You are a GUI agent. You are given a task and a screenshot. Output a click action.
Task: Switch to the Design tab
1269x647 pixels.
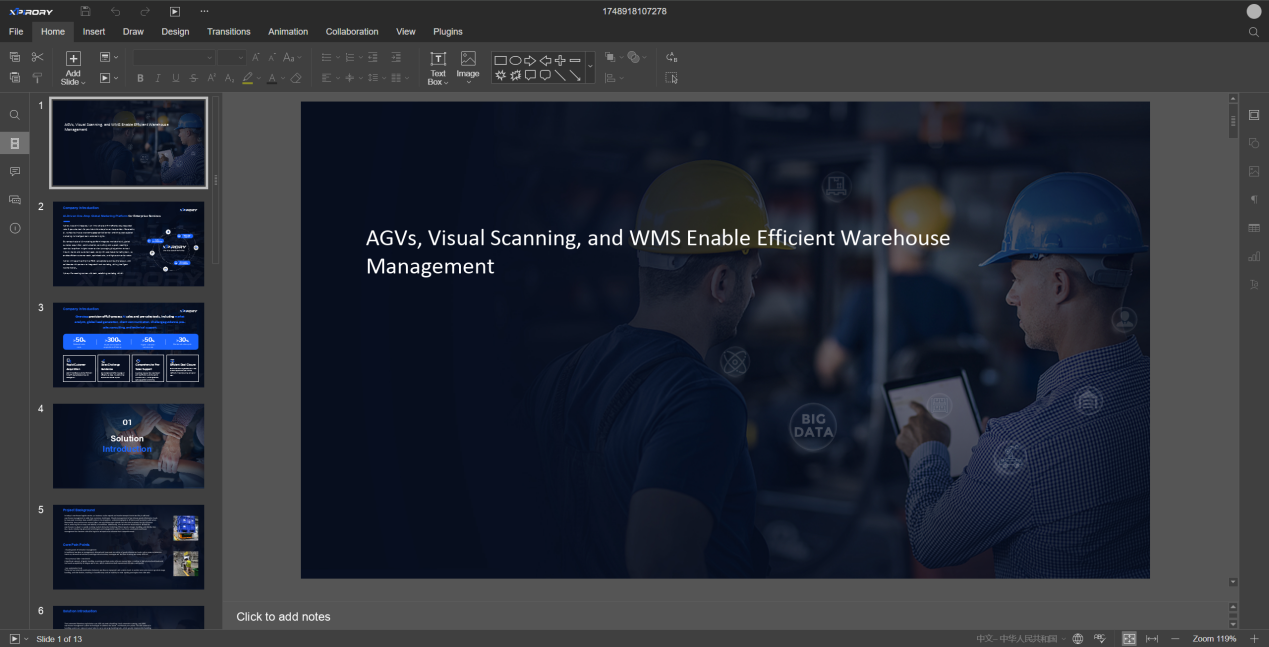point(175,32)
